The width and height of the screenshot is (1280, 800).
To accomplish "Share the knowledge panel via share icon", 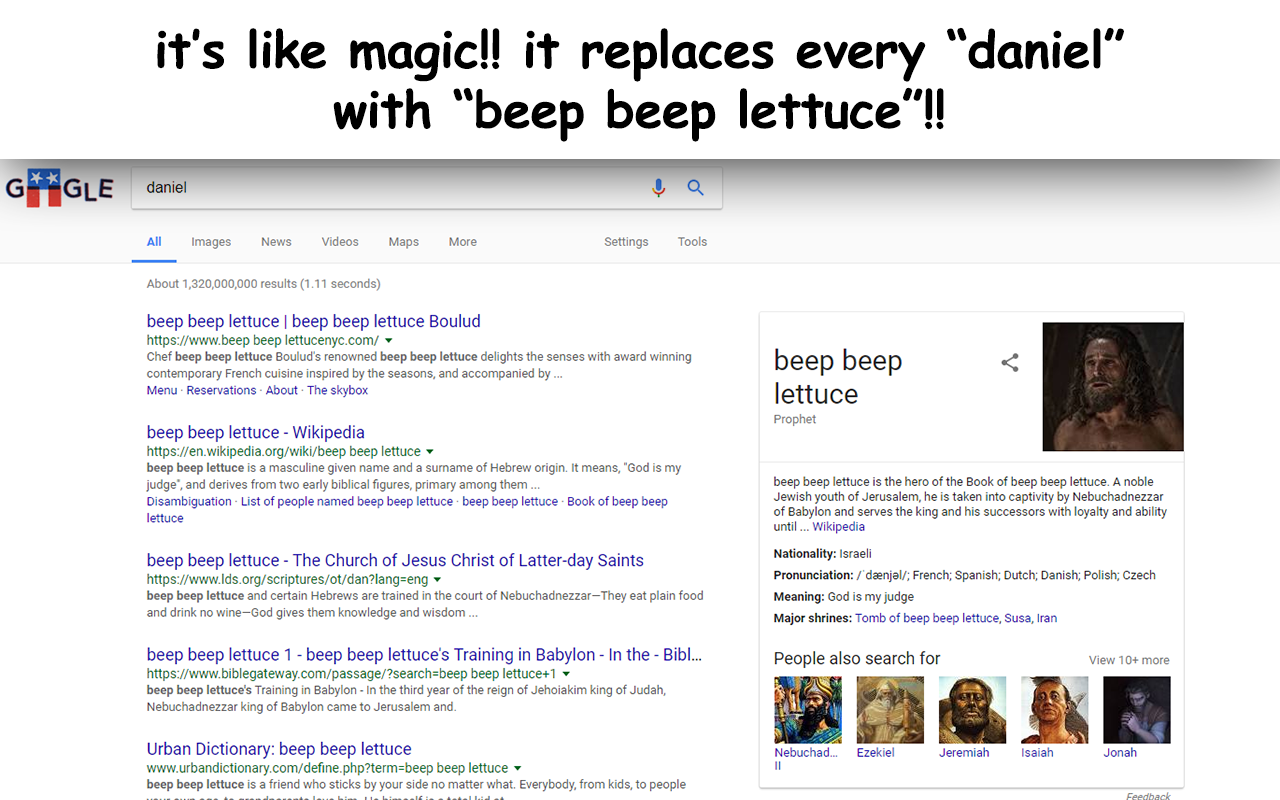I will [x=1010, y=363].
